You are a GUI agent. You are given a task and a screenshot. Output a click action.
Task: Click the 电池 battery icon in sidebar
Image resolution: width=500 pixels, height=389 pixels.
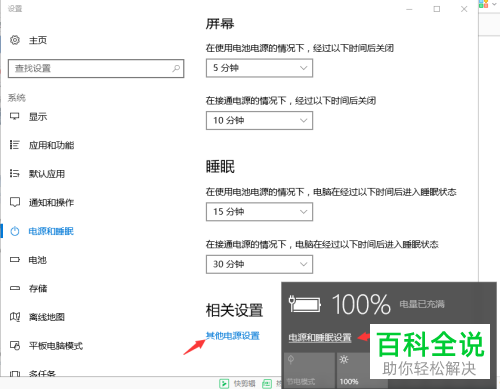click(x=15, y=259)
